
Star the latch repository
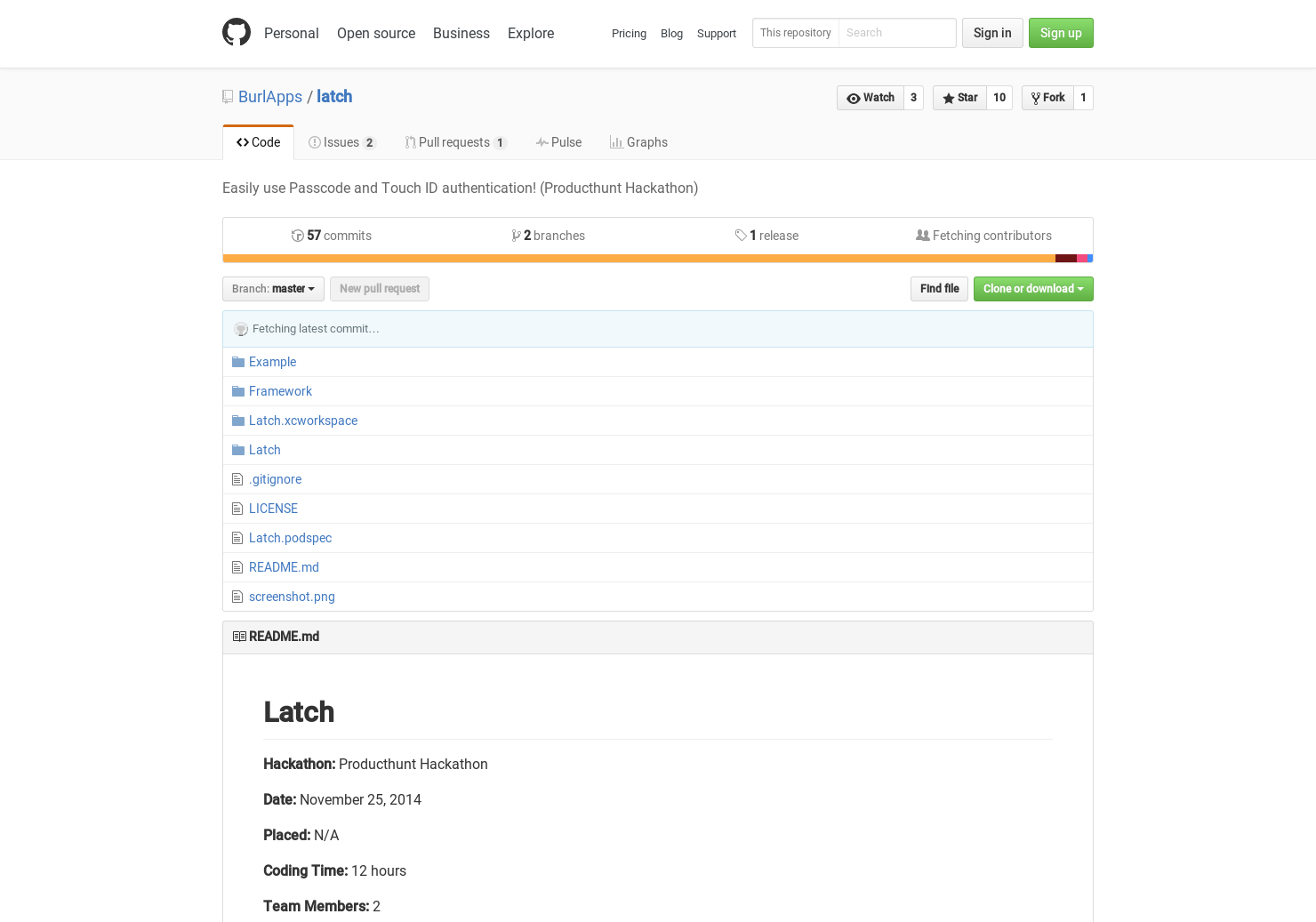click(960, 98)
